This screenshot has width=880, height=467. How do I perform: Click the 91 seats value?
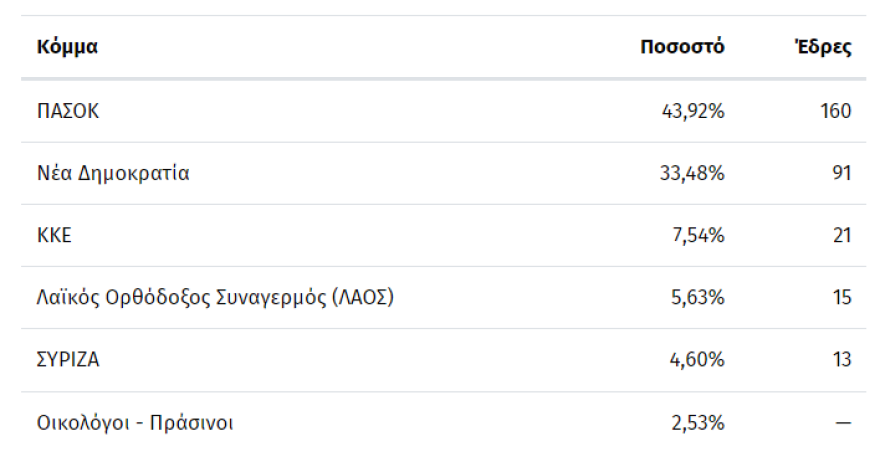click(840, 173)
